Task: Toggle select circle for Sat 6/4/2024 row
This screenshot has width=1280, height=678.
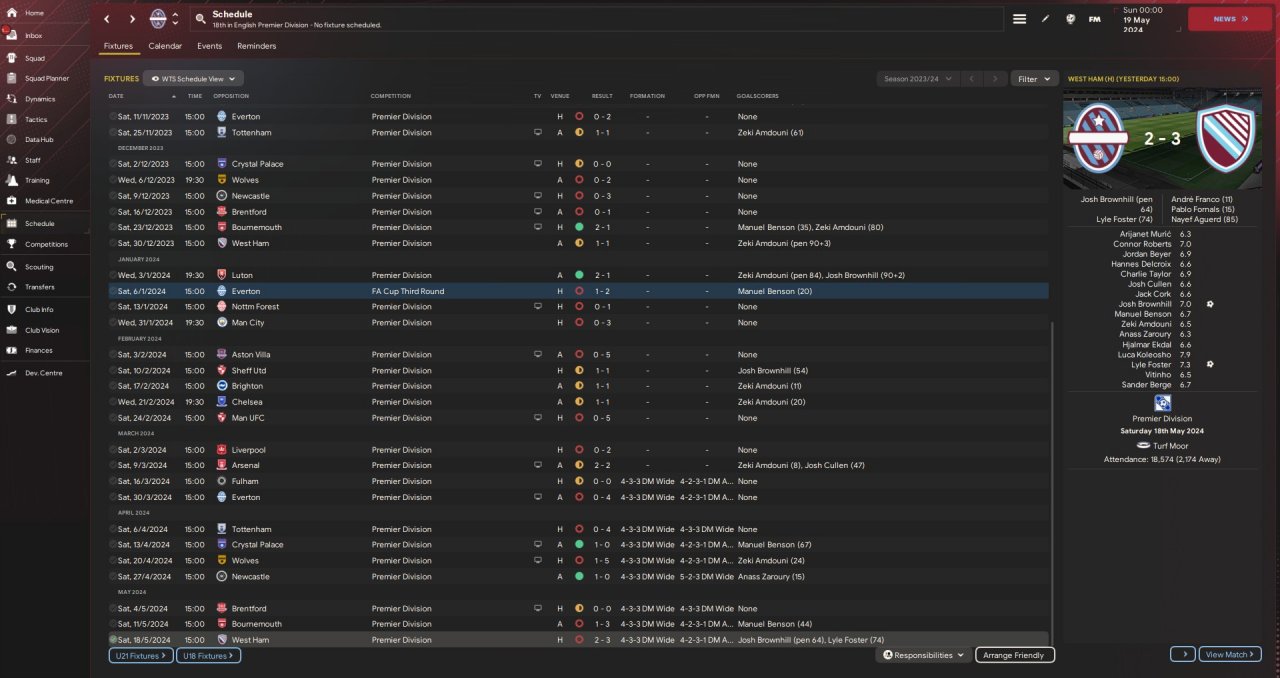Action: click(x=113, y=529)
